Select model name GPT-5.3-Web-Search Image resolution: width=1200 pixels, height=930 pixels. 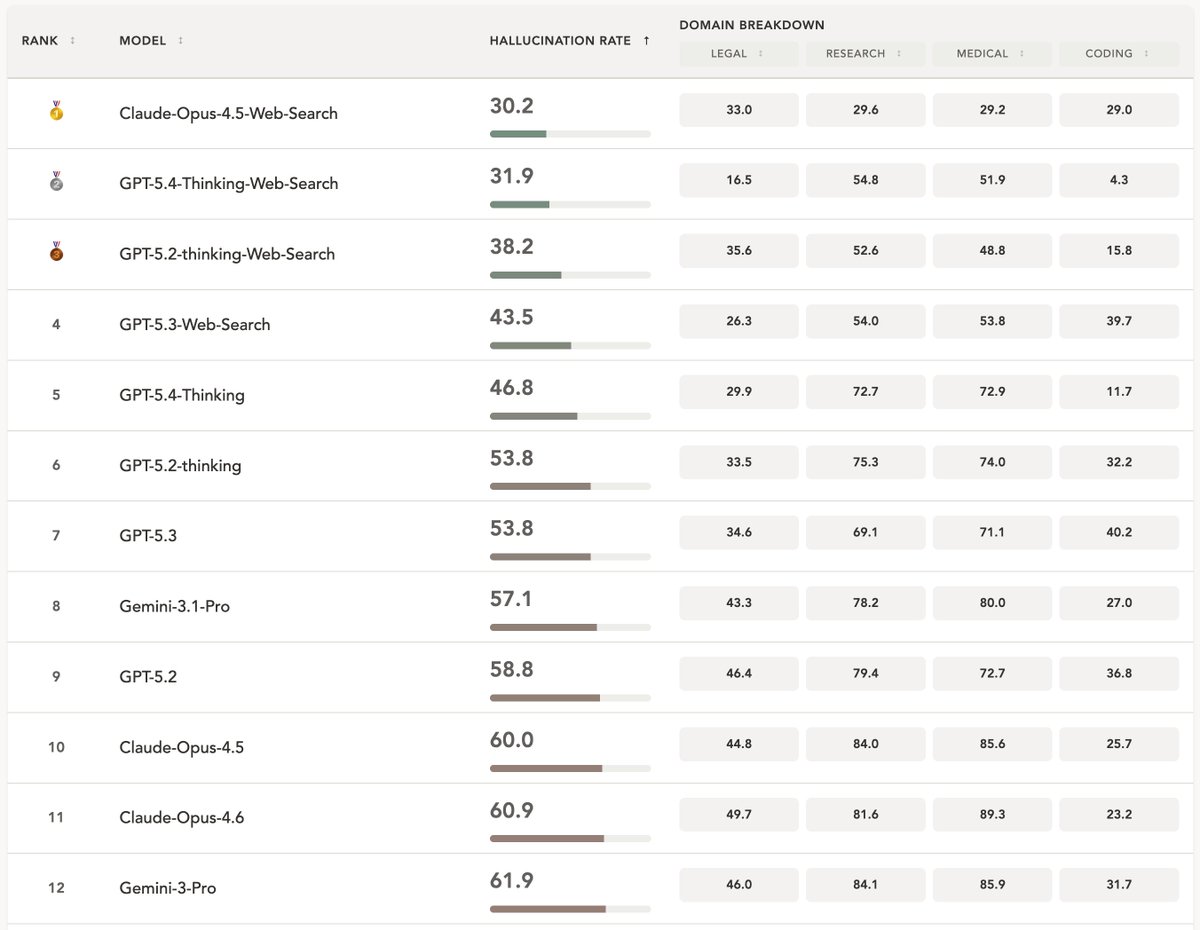(195, 325)
